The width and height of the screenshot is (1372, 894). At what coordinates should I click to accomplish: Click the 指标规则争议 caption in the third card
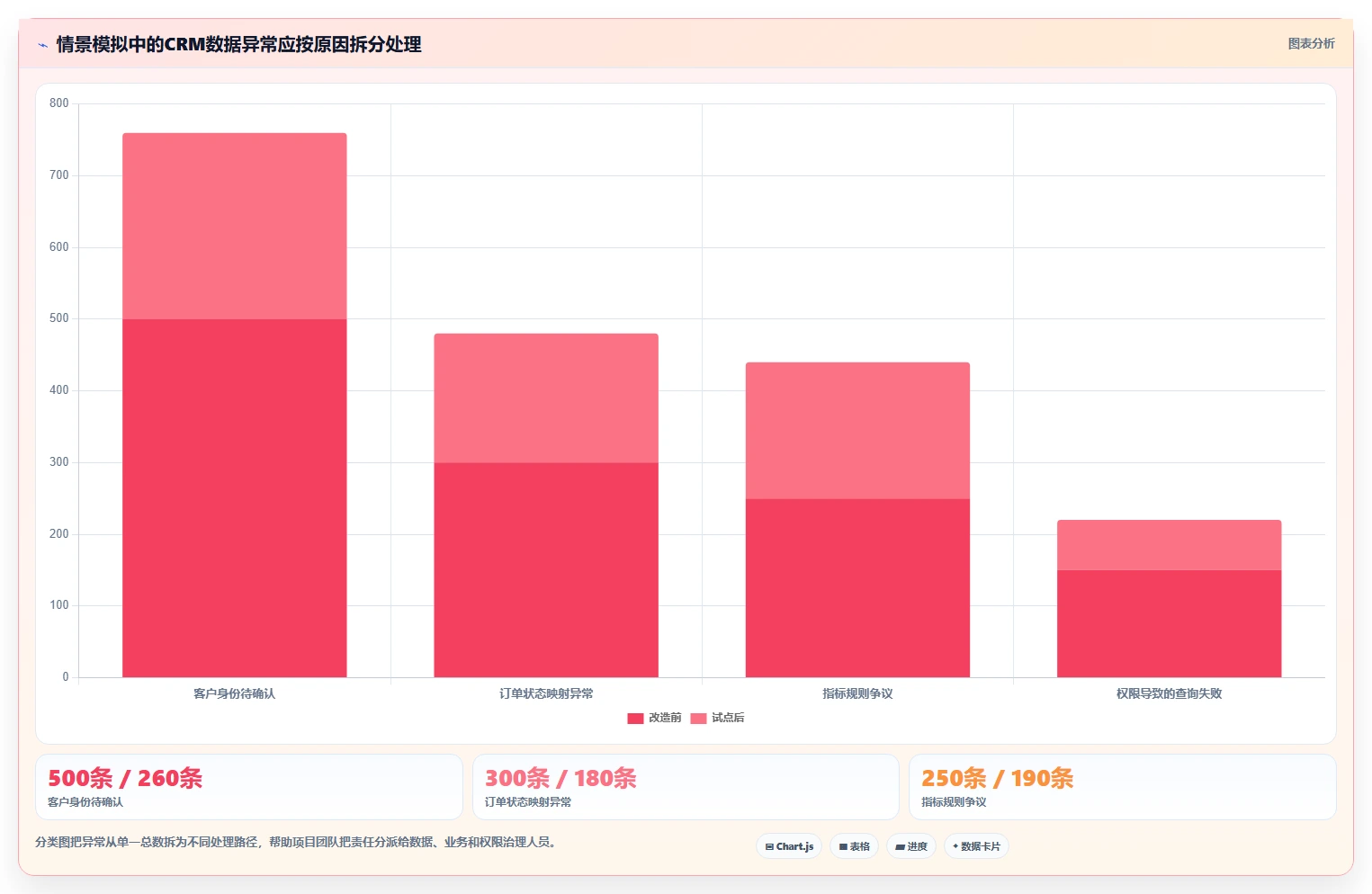pos(954,802)
